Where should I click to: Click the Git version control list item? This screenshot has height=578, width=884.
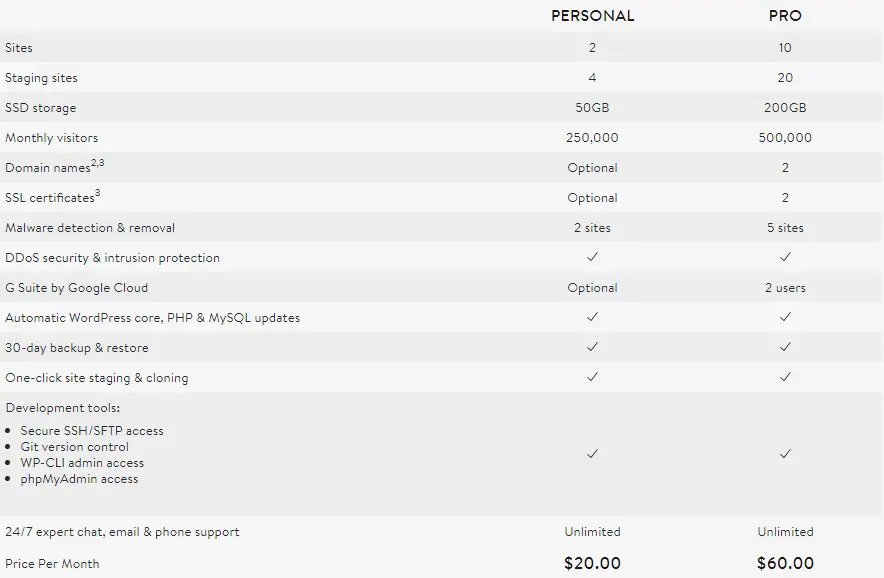74,447
